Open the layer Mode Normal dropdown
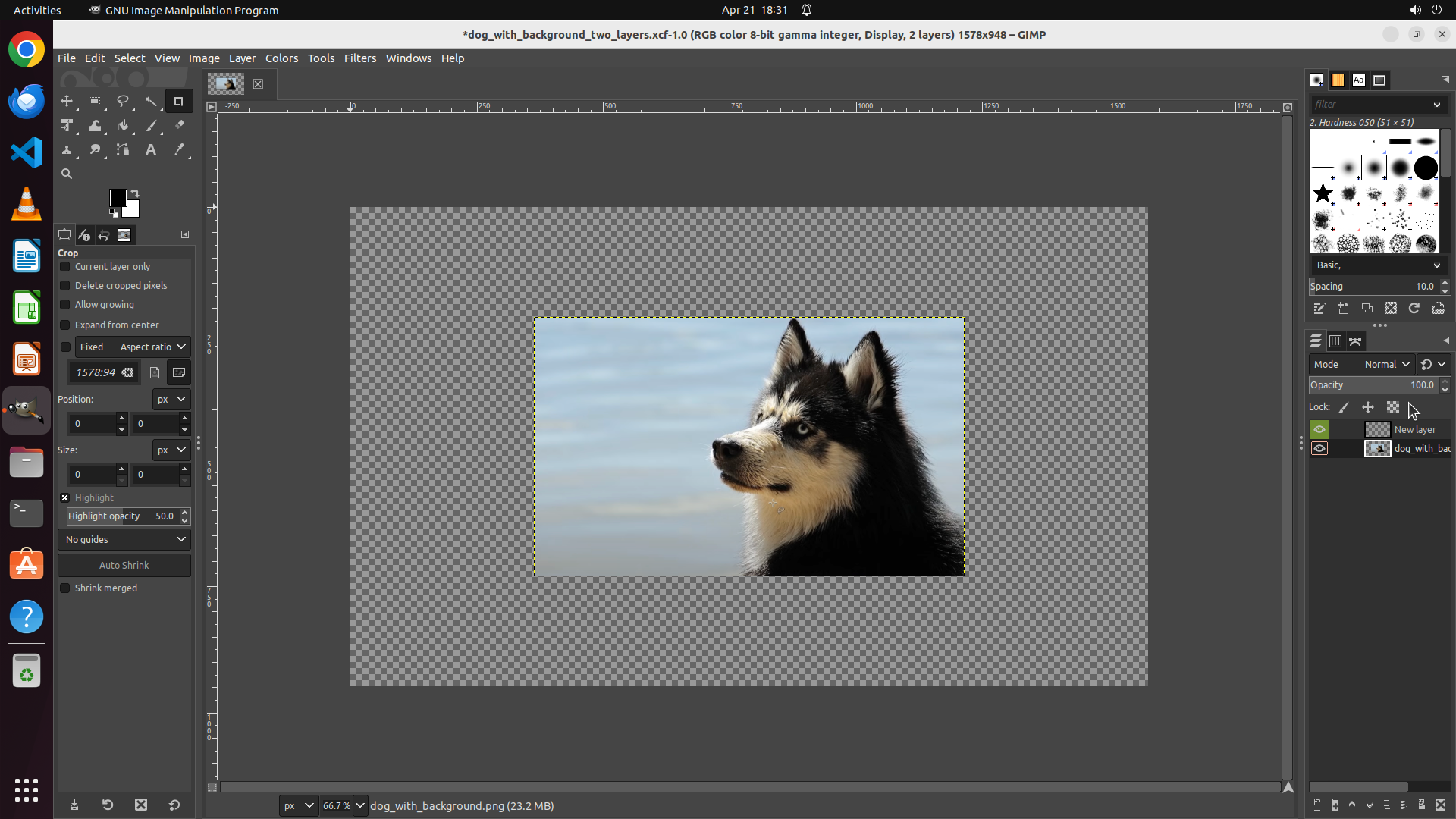1456x819 pixels. 1386,364
